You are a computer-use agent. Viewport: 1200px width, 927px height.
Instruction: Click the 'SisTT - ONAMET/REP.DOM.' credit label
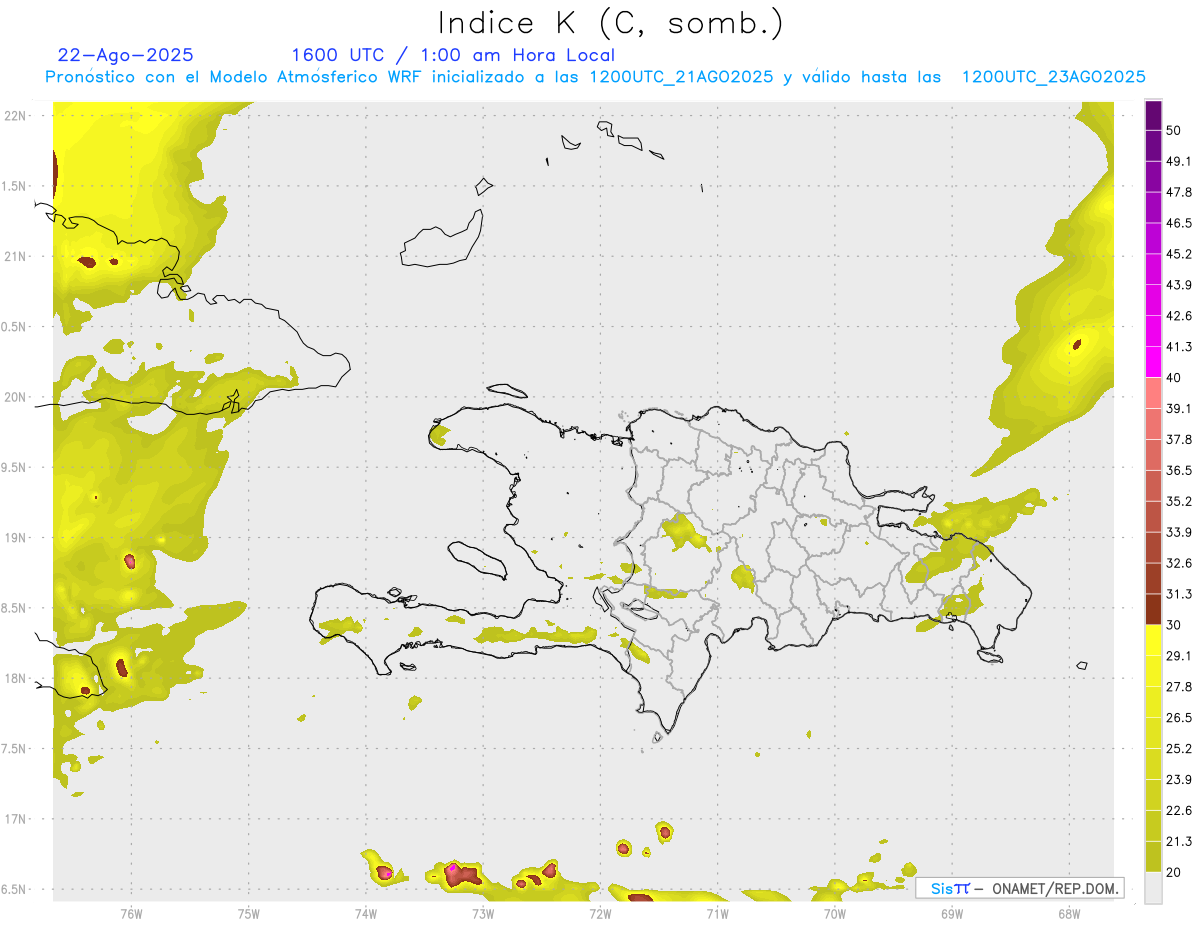pyautogui.click(x=1020, y=888)
